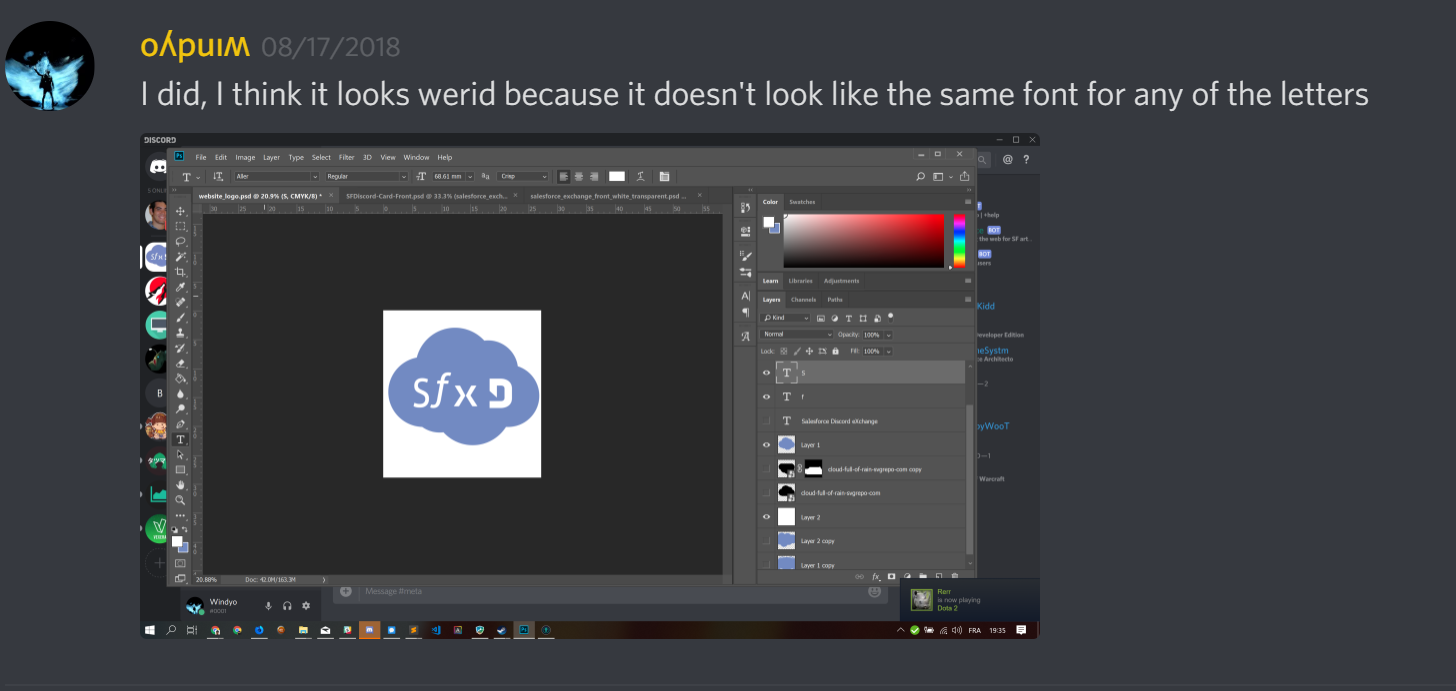The height and width of the screenshot is (691, 1456).
Task: Open the Type tool preset picker arrow
Action: coord(198,177)
